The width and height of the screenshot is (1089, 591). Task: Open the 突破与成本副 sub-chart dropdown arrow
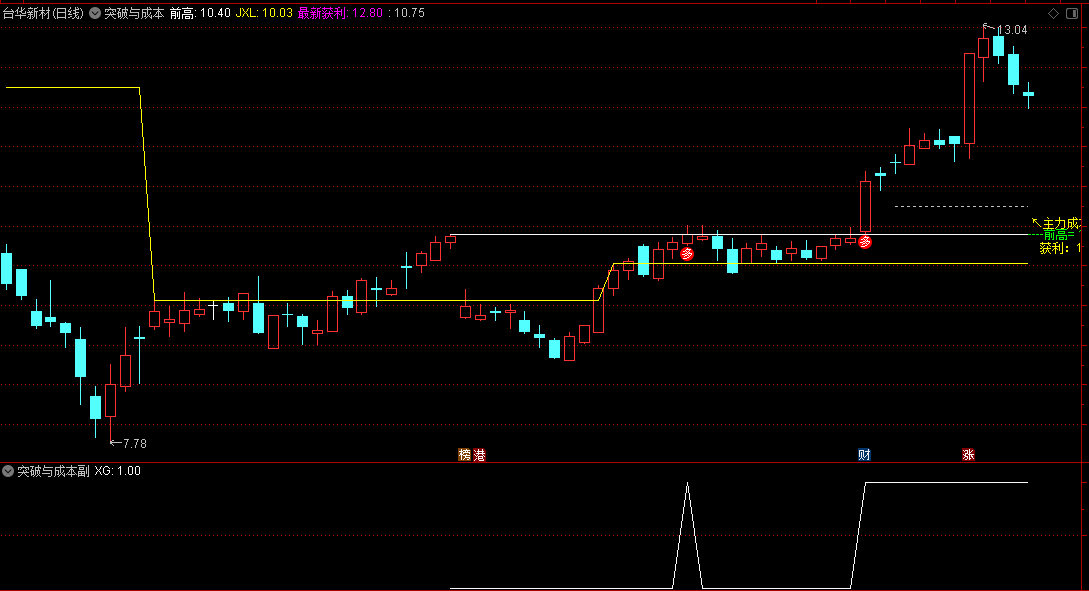point(8,471)
